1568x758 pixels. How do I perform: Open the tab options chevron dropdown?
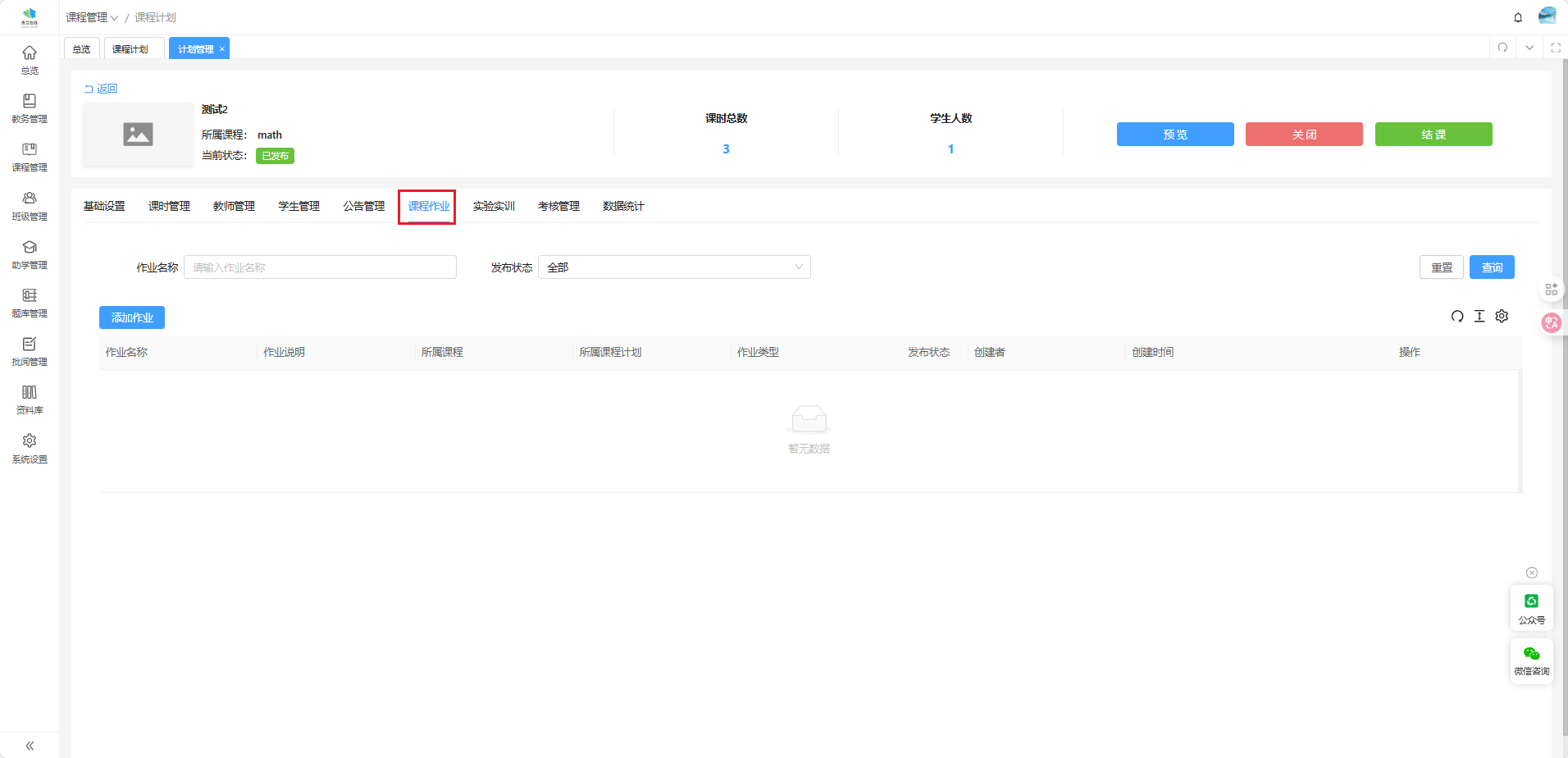[x=1529, y=48]
